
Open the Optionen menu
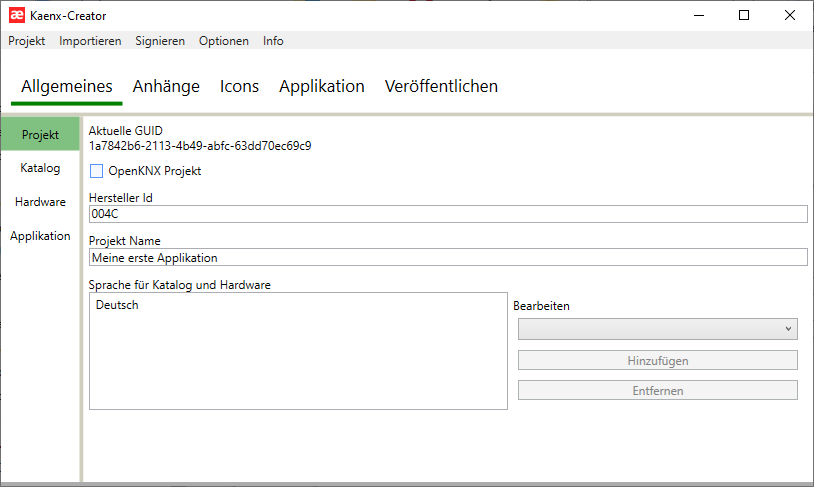[x=224, y=41]
